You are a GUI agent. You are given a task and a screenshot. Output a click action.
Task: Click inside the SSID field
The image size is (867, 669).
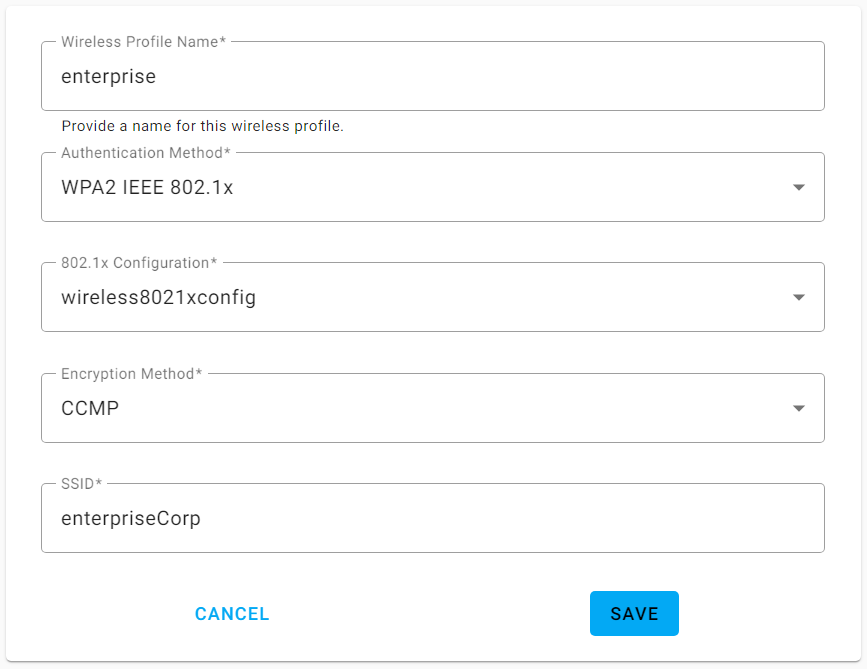[430, 517]
